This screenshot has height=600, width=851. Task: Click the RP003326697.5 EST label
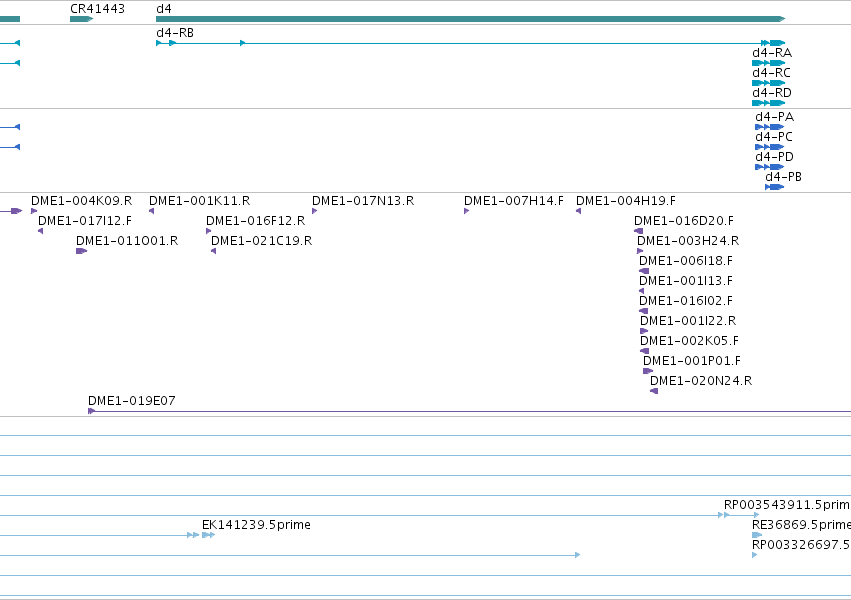[x=801, y=545]
